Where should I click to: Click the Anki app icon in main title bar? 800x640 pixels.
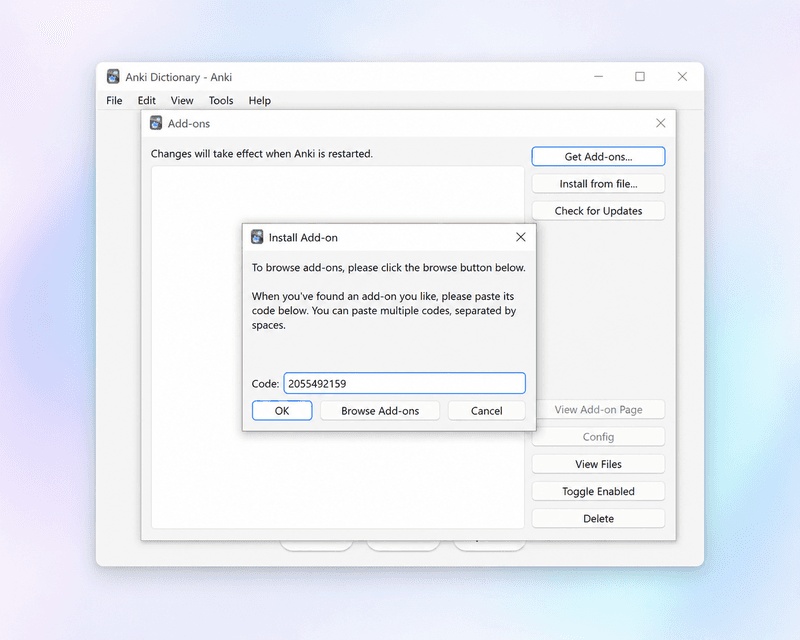pos(113,77)
